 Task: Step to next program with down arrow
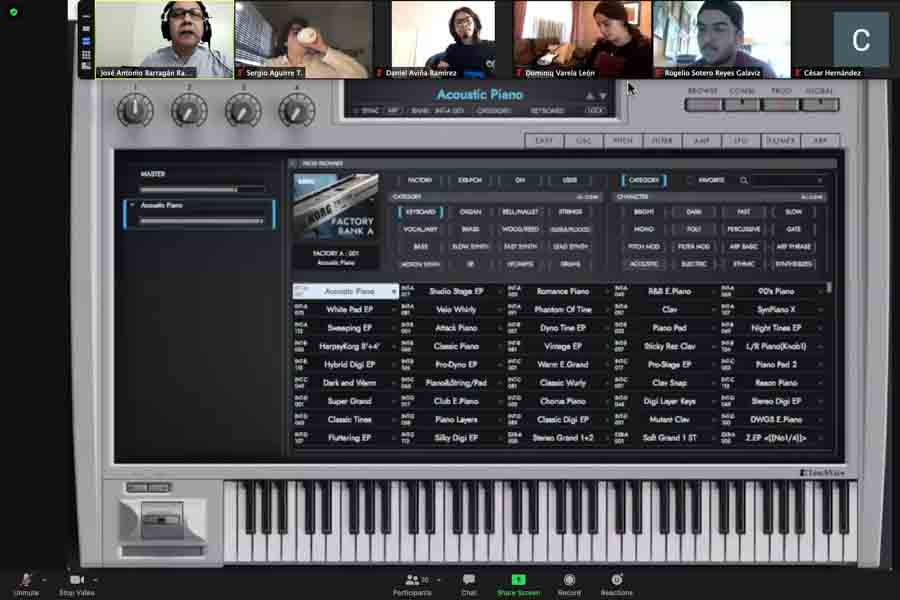[603, 96]
